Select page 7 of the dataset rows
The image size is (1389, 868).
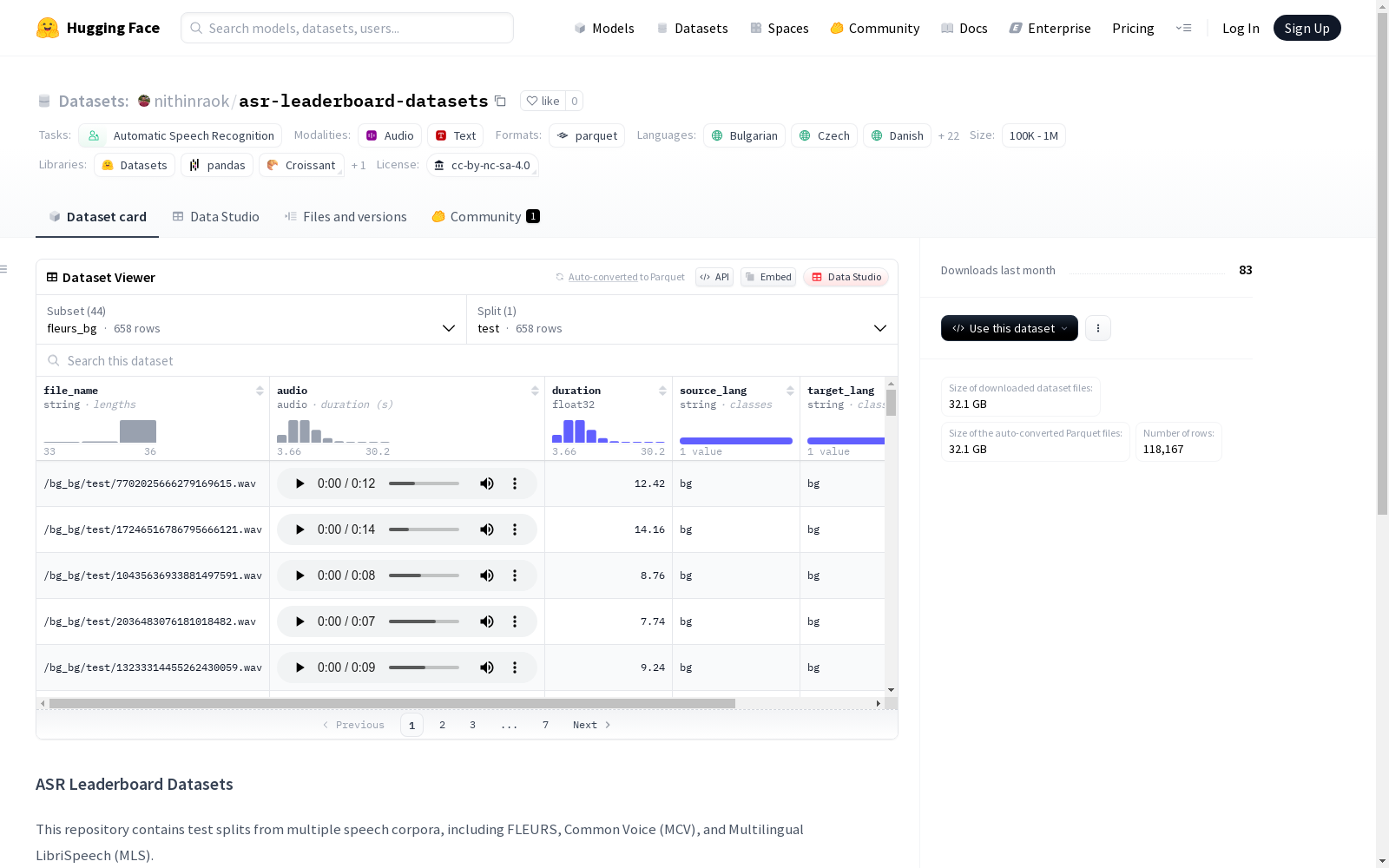point(545,725)
